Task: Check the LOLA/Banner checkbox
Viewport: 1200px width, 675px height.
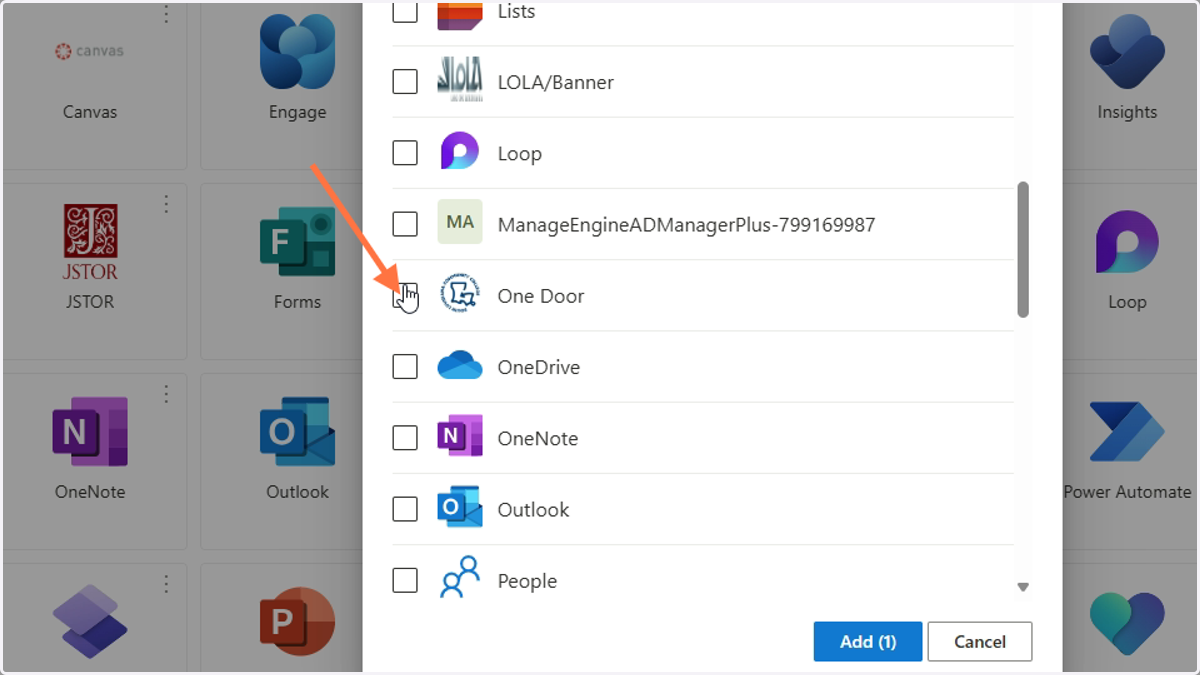Action: pos(405,82)
